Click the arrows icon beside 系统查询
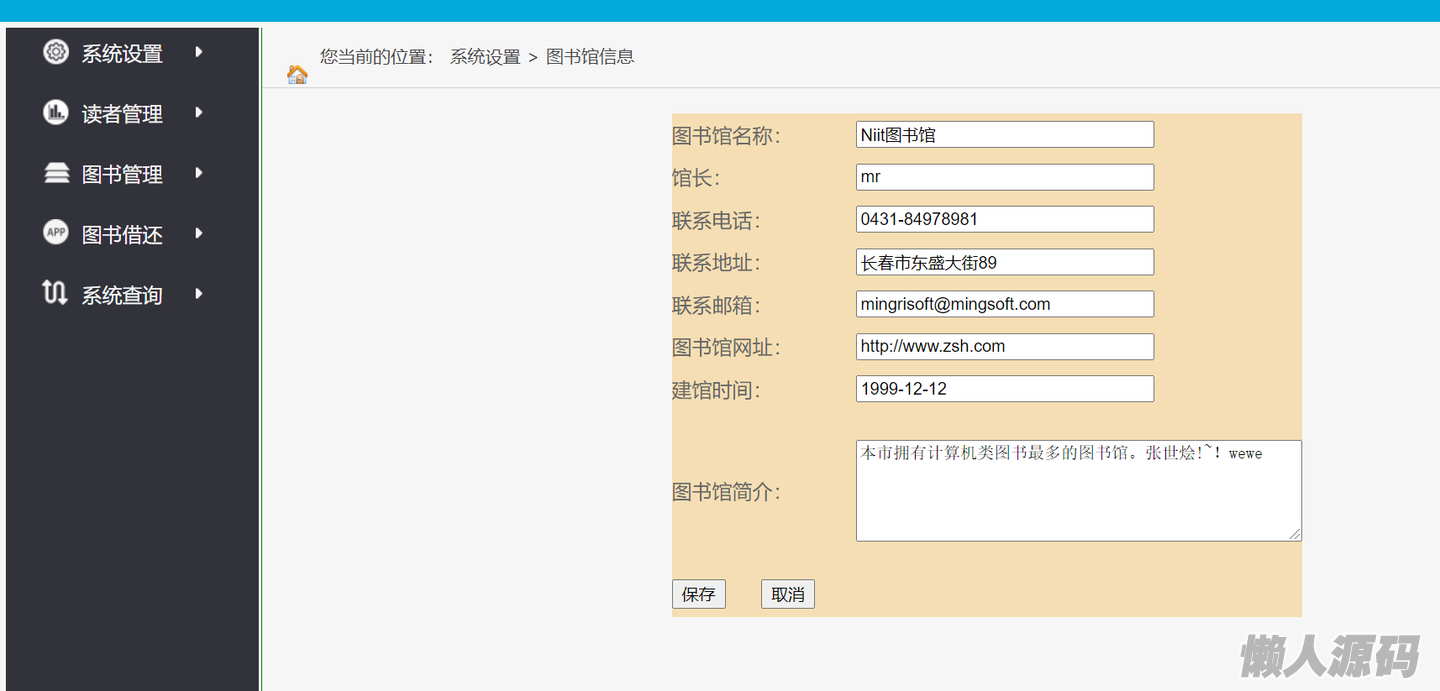This screenshot has height=691, width=1440. 56,294
